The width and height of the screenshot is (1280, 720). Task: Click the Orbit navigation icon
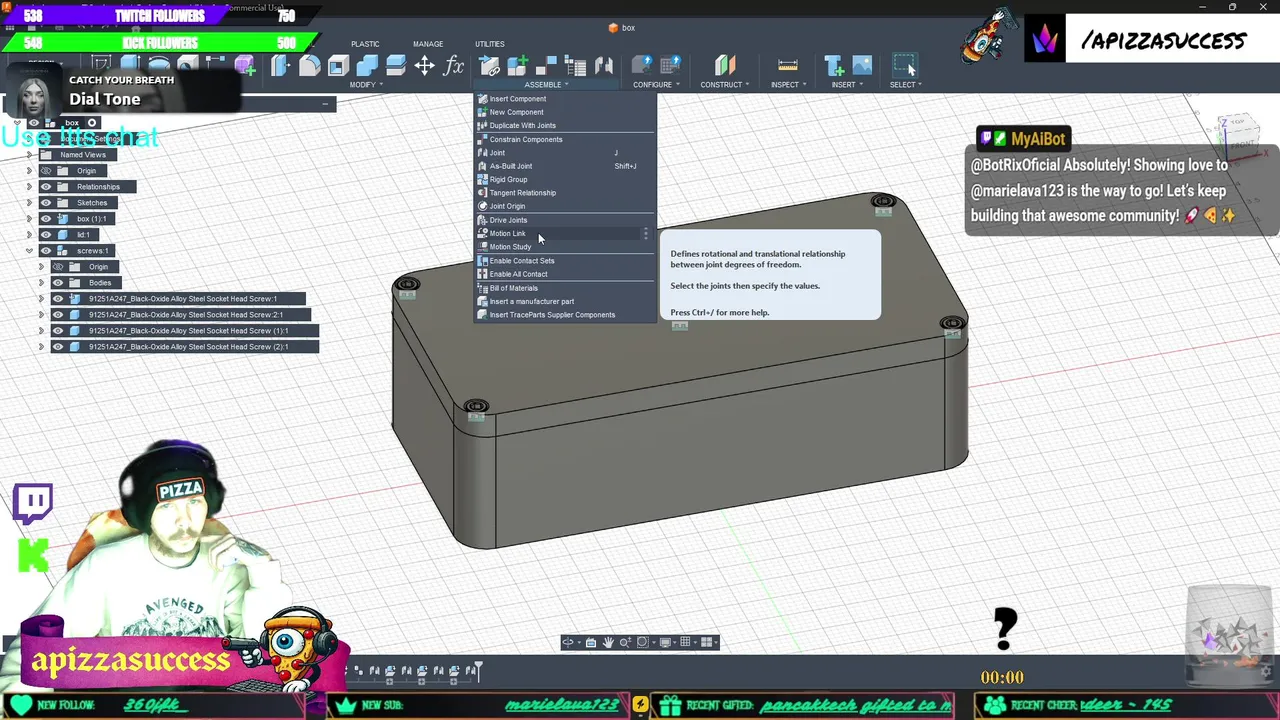coord(568,642)
